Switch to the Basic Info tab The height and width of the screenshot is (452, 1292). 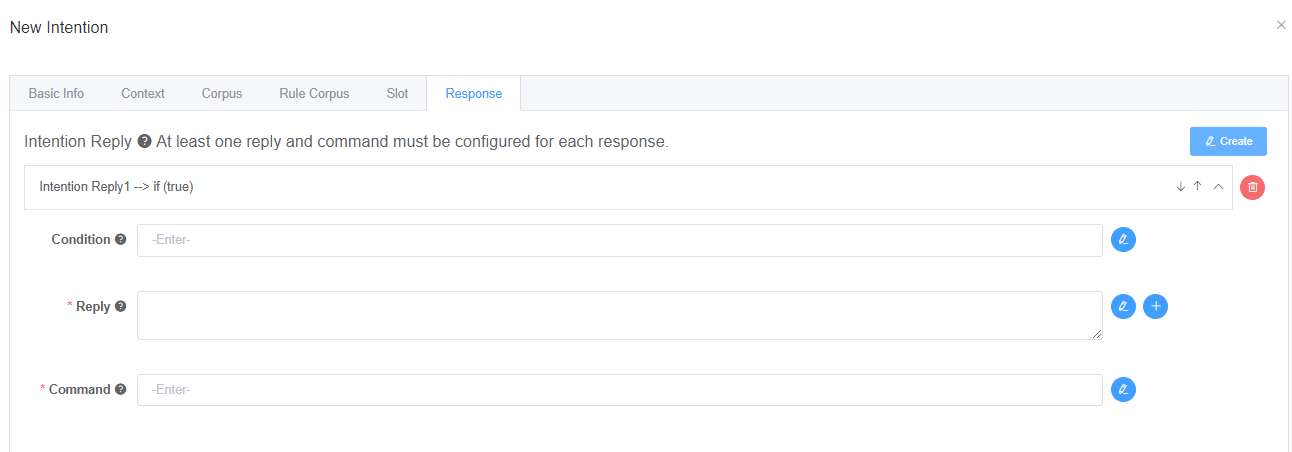pos(56,94)
